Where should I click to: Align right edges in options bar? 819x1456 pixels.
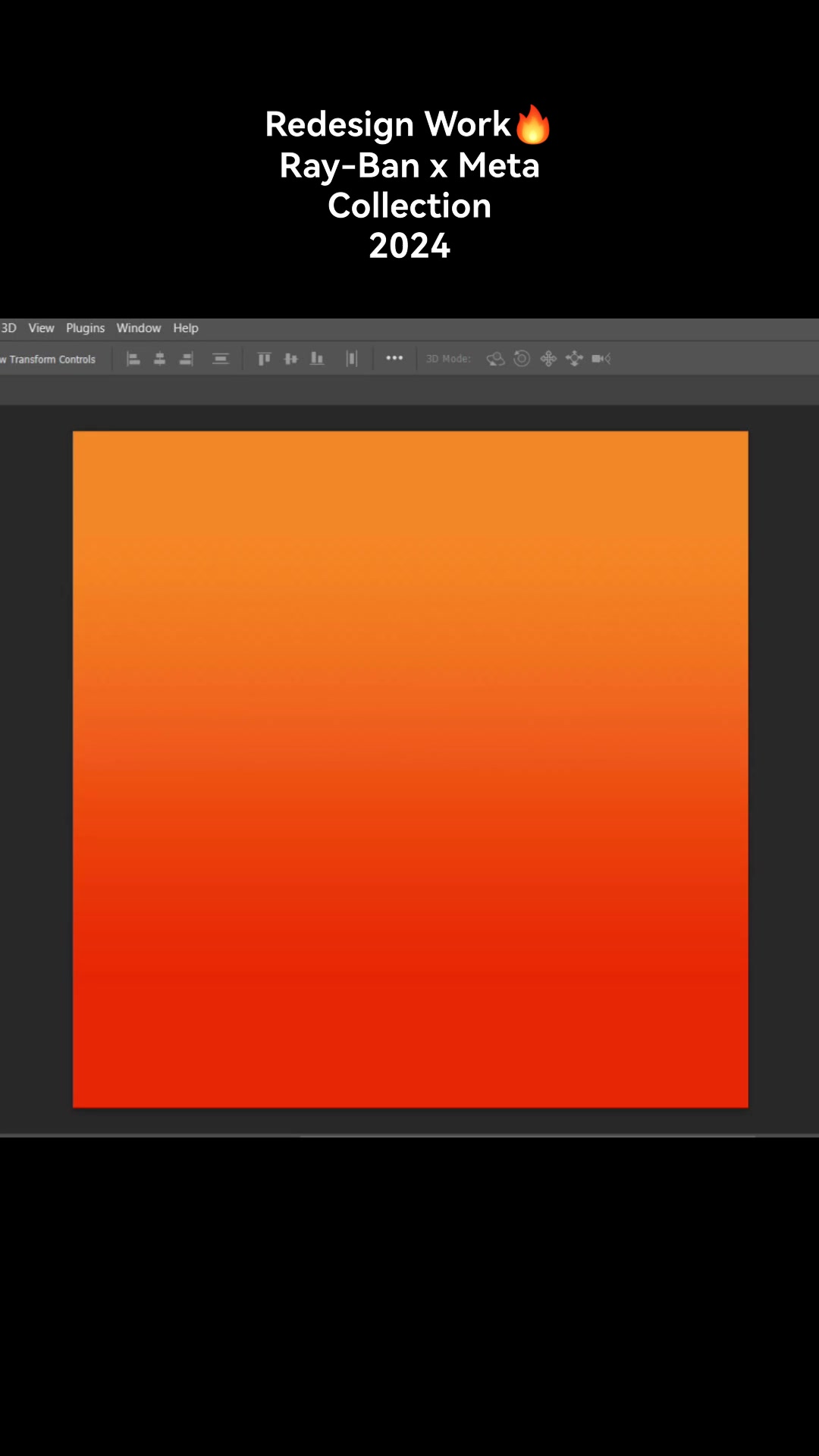(186, 359)
